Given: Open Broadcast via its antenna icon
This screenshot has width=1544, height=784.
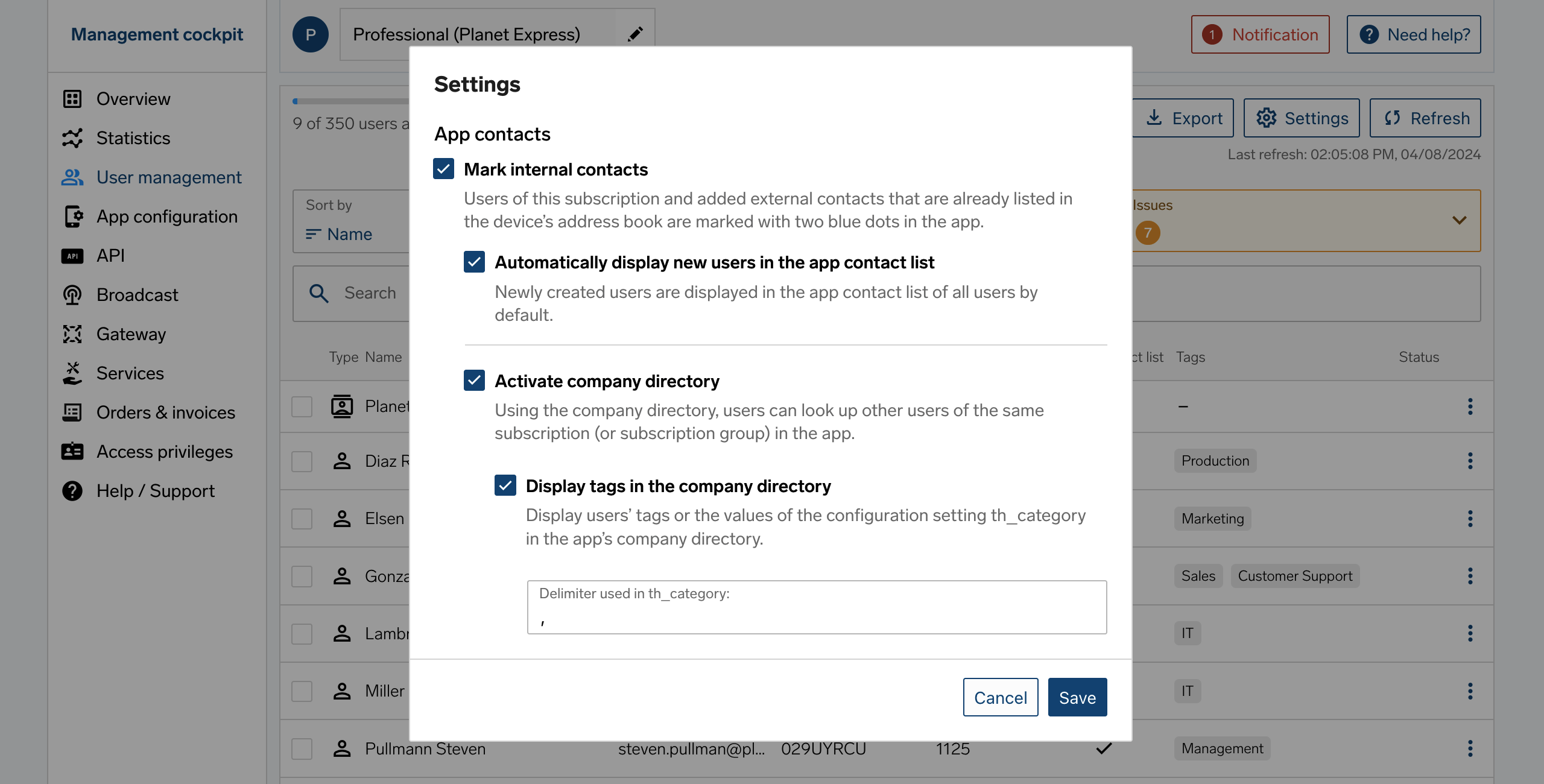Looking at the screenshot, I should coord(72,295).
